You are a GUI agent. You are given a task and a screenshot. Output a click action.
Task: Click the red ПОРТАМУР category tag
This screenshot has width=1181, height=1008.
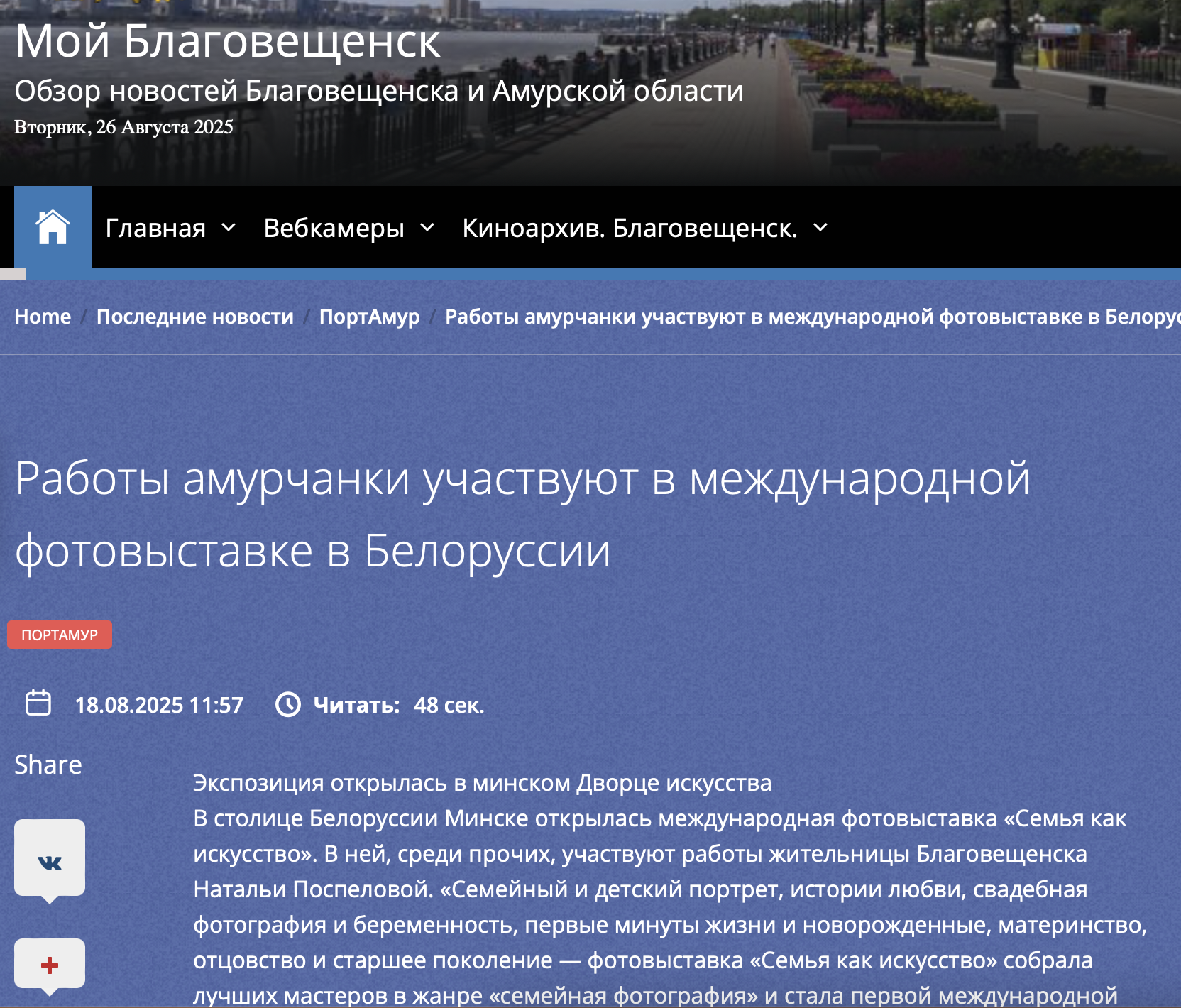coord(60,635)
